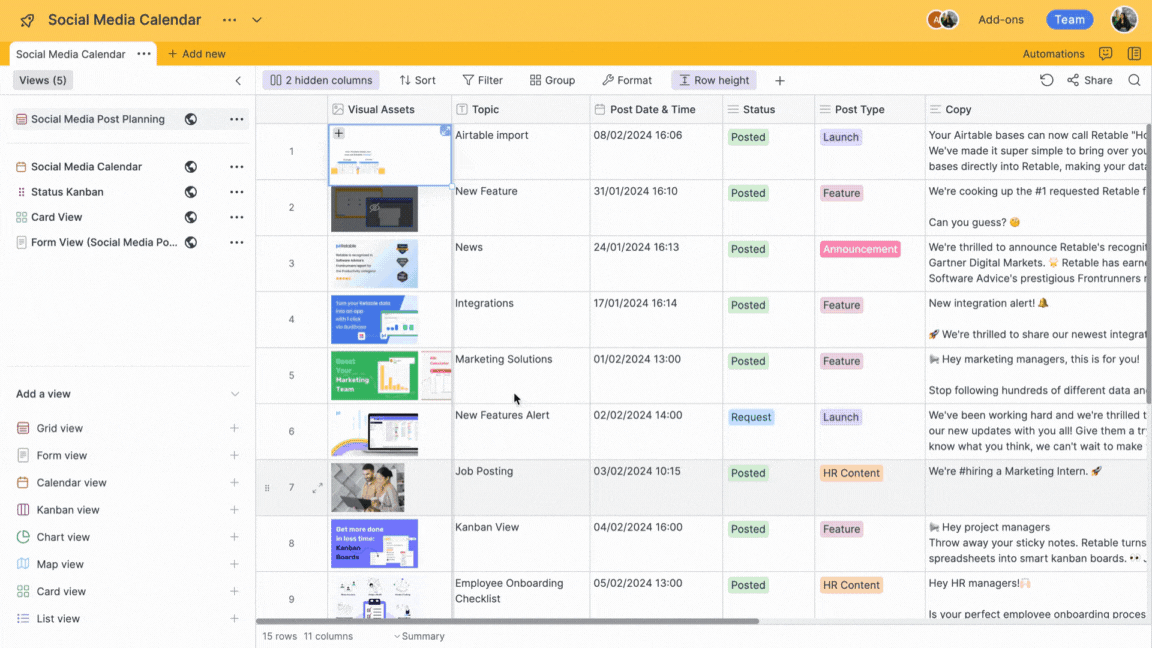Collapse the views sidebar with arrow

tap(238, 81)
